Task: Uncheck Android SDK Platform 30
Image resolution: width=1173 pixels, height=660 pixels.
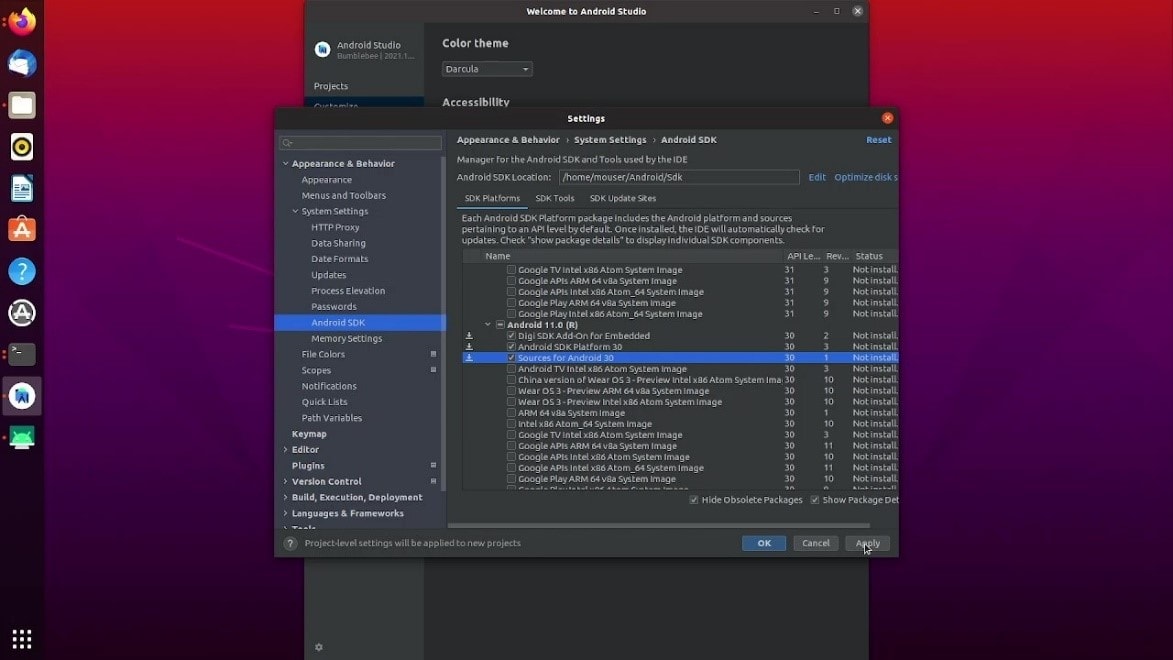Action: 511,347
